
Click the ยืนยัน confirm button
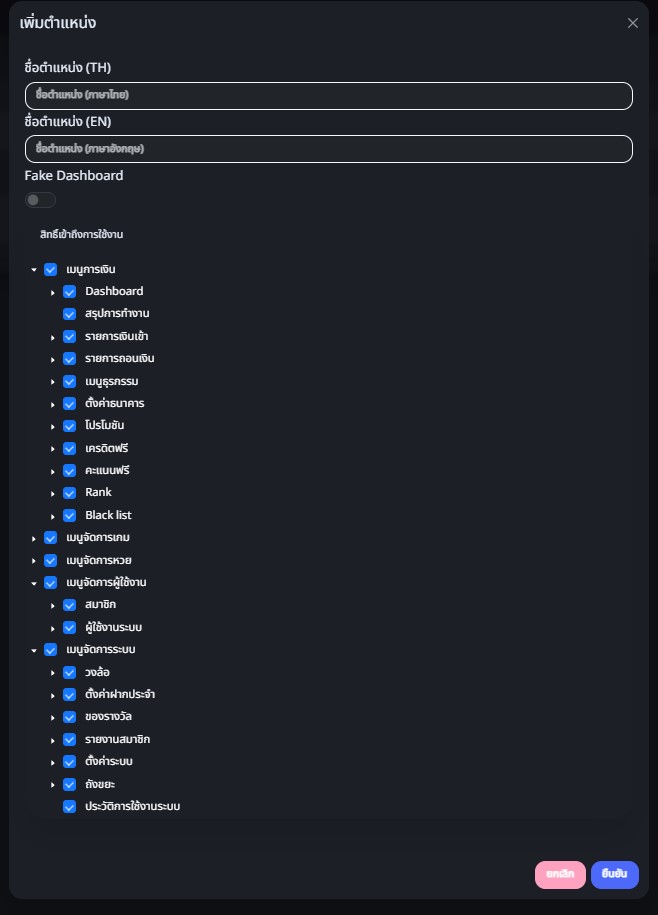614,874
